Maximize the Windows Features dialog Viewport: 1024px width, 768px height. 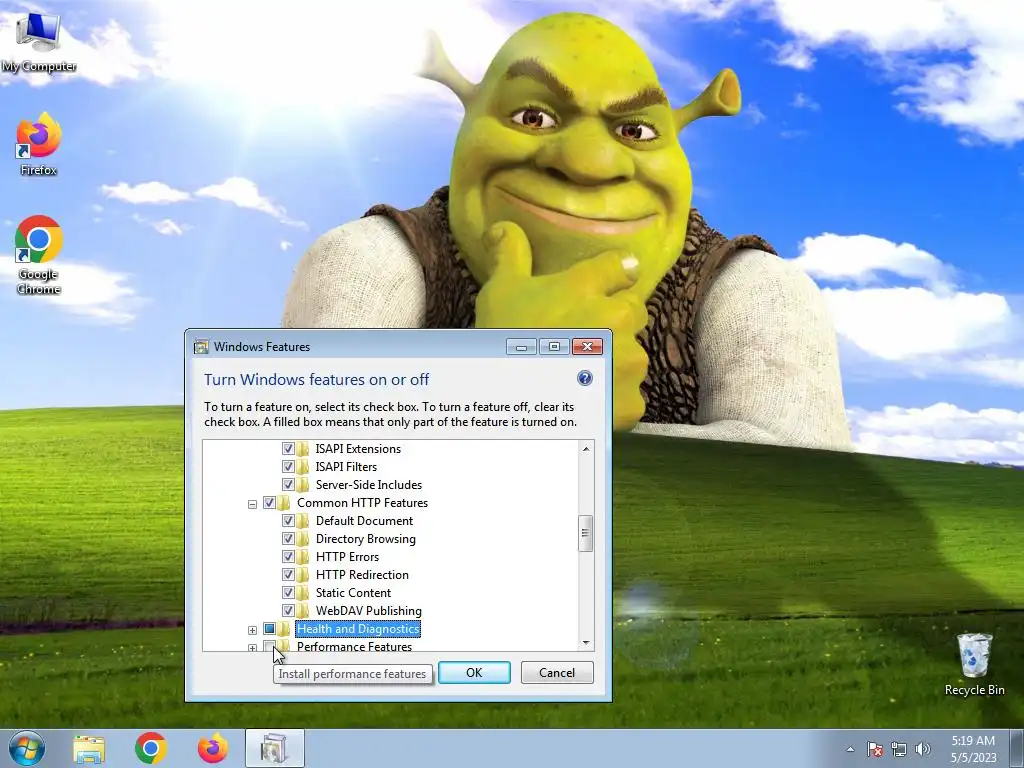(554, 347)
